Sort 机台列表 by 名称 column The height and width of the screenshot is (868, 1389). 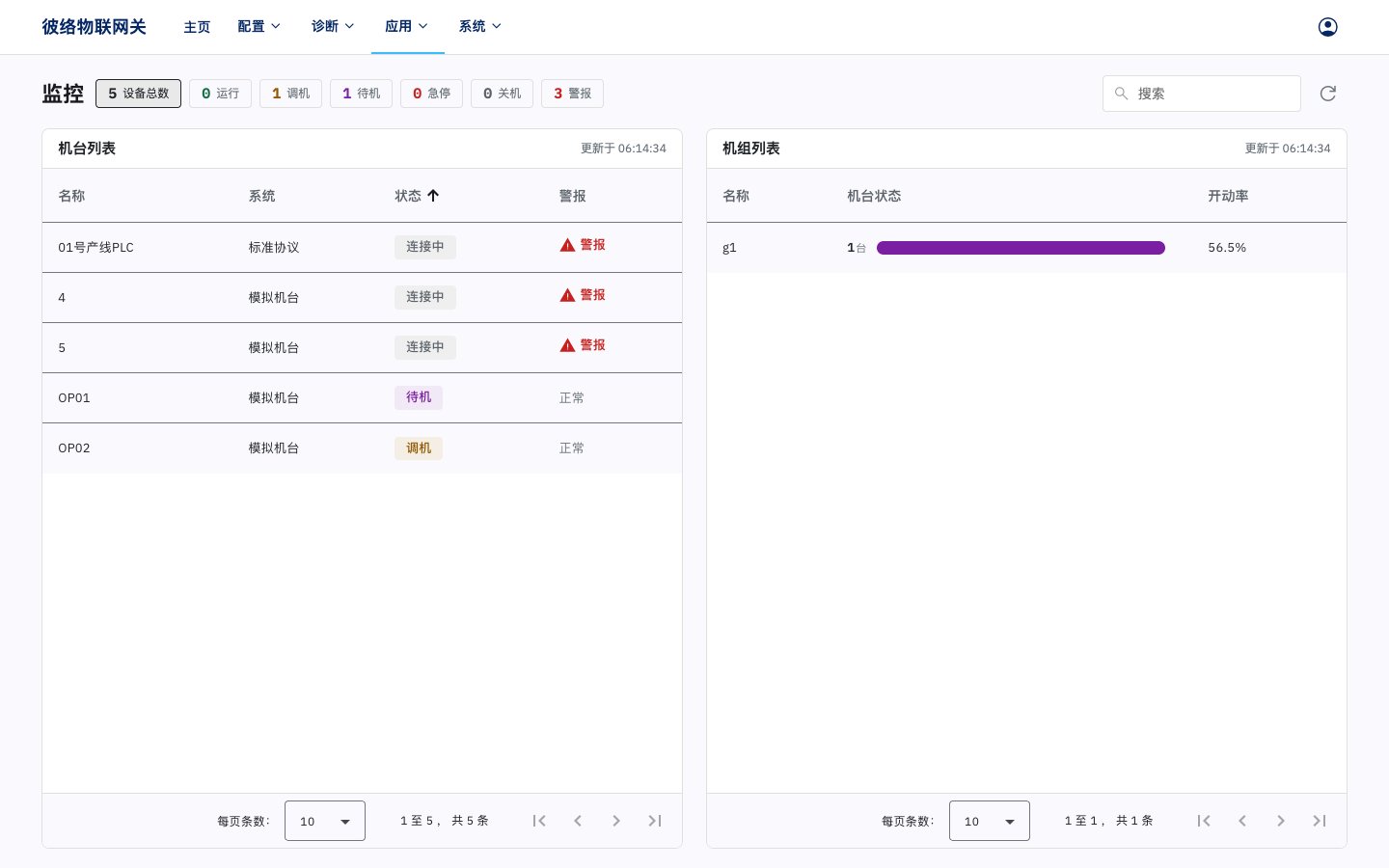click(71, 196)
